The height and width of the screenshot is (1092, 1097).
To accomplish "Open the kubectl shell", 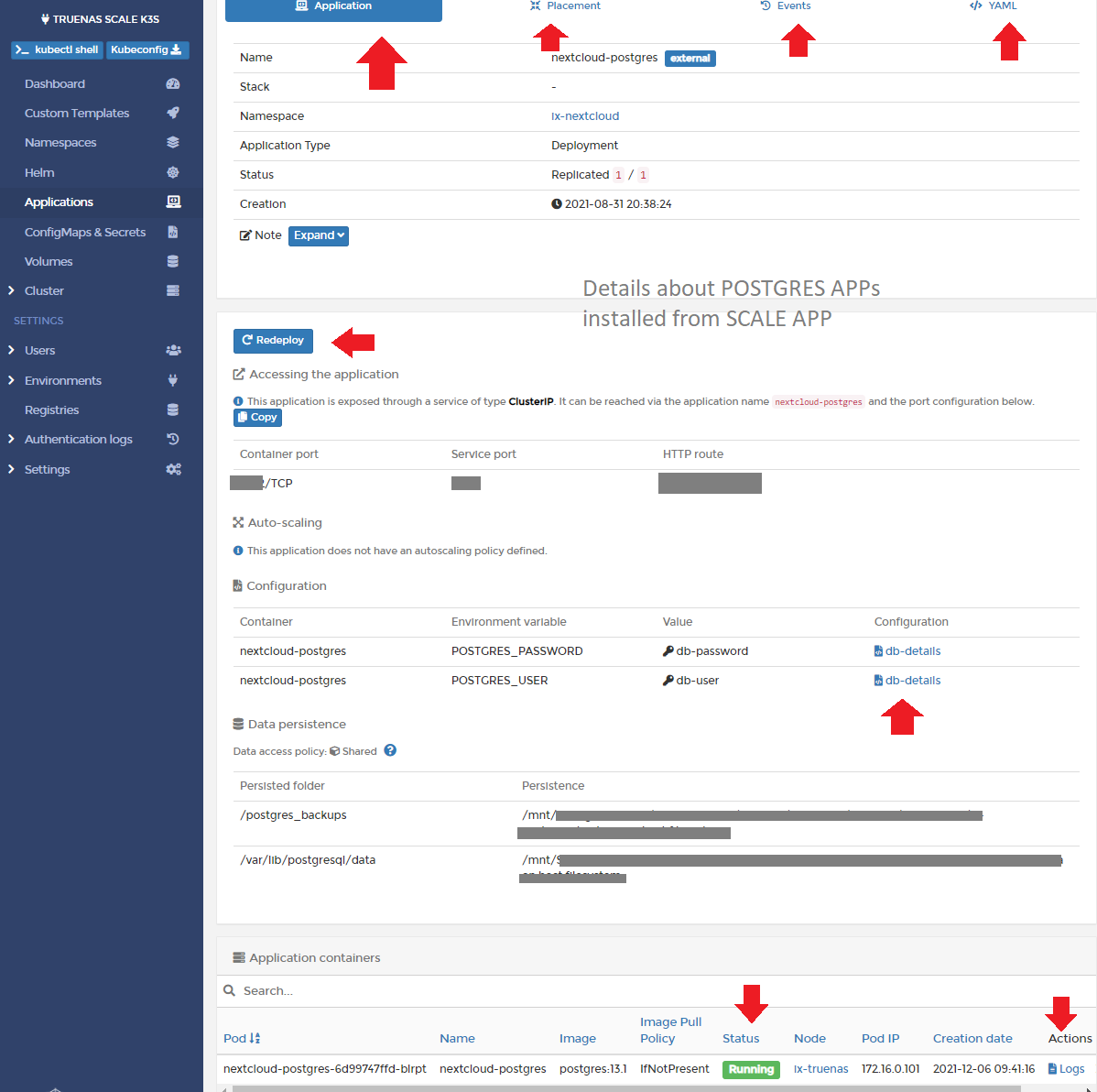I will (x=57, y=49).
